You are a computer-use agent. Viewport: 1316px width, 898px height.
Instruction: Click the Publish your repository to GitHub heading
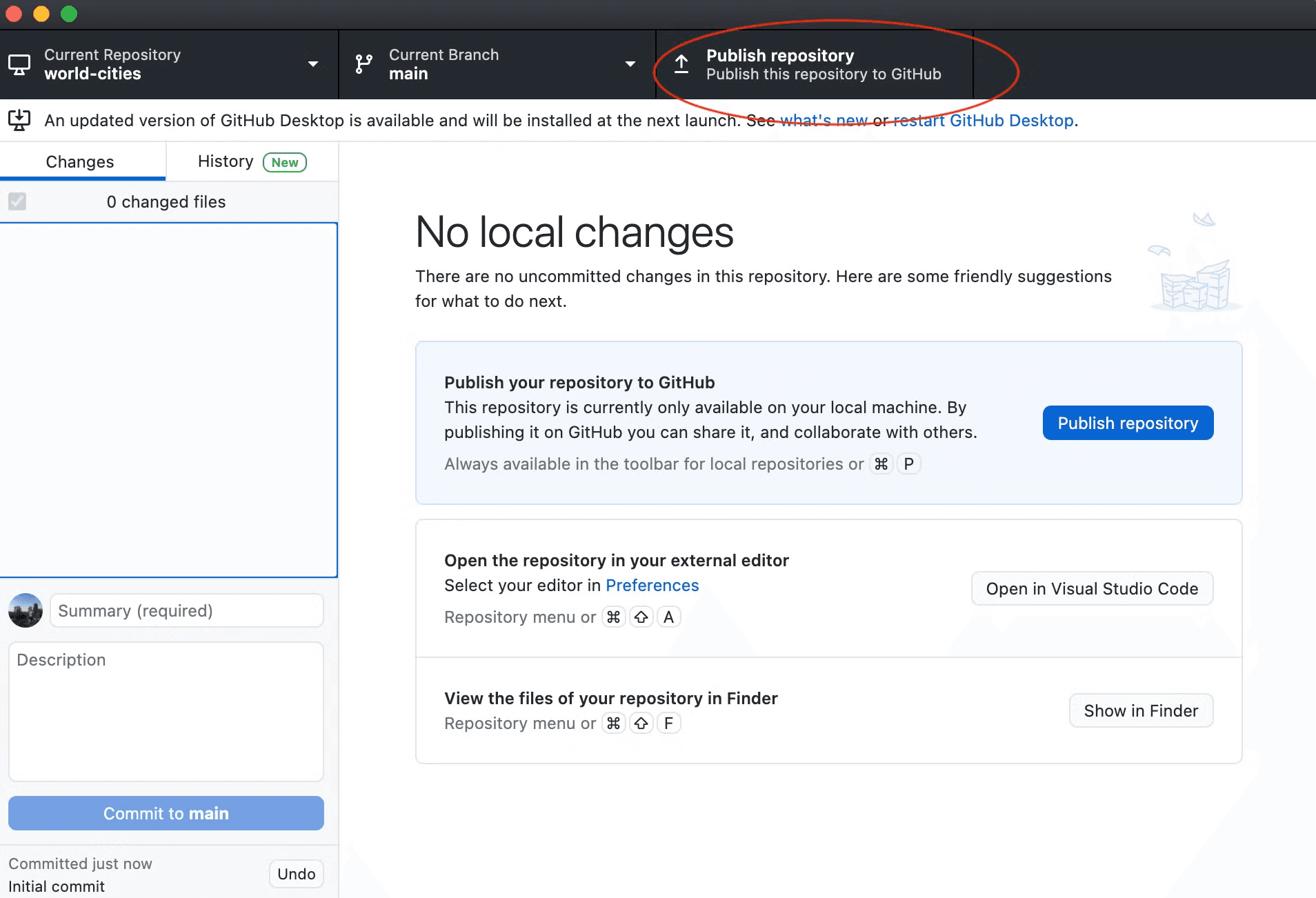579,382
